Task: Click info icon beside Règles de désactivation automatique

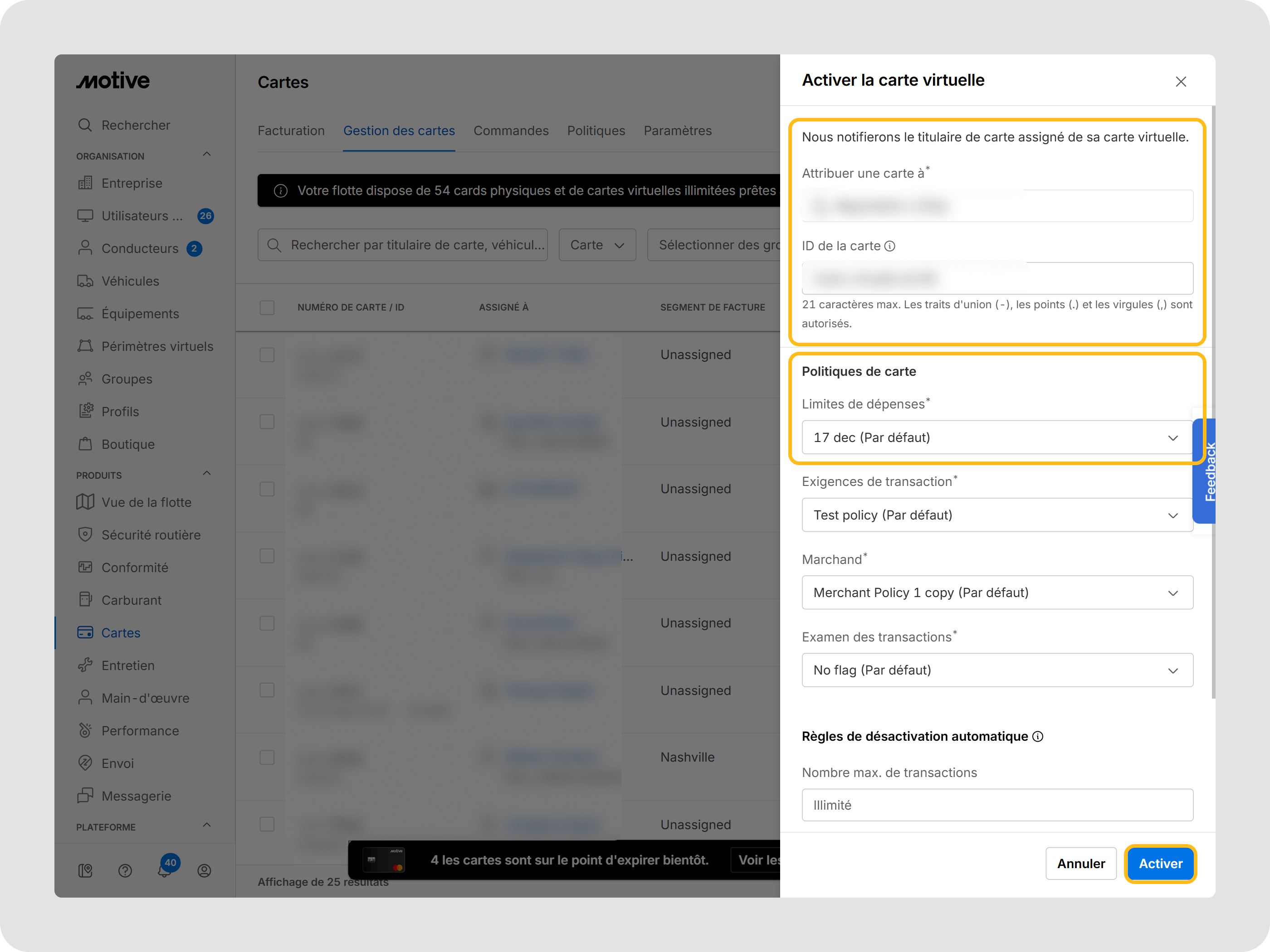Action: pyautogui.click(x=1038, y=737)
